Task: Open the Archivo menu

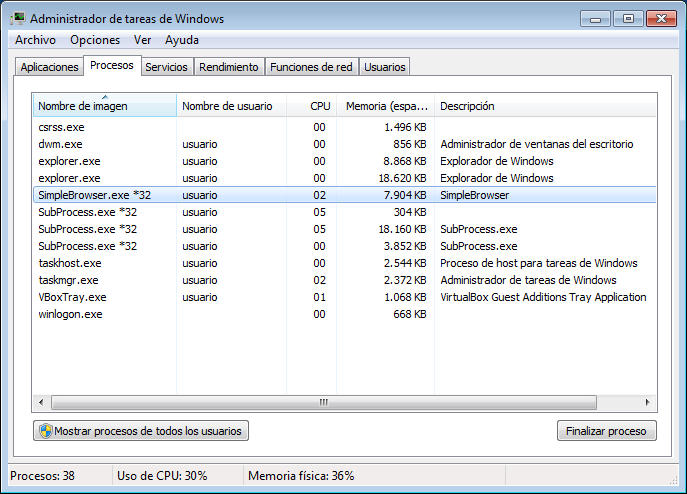Action: point(35,40)
